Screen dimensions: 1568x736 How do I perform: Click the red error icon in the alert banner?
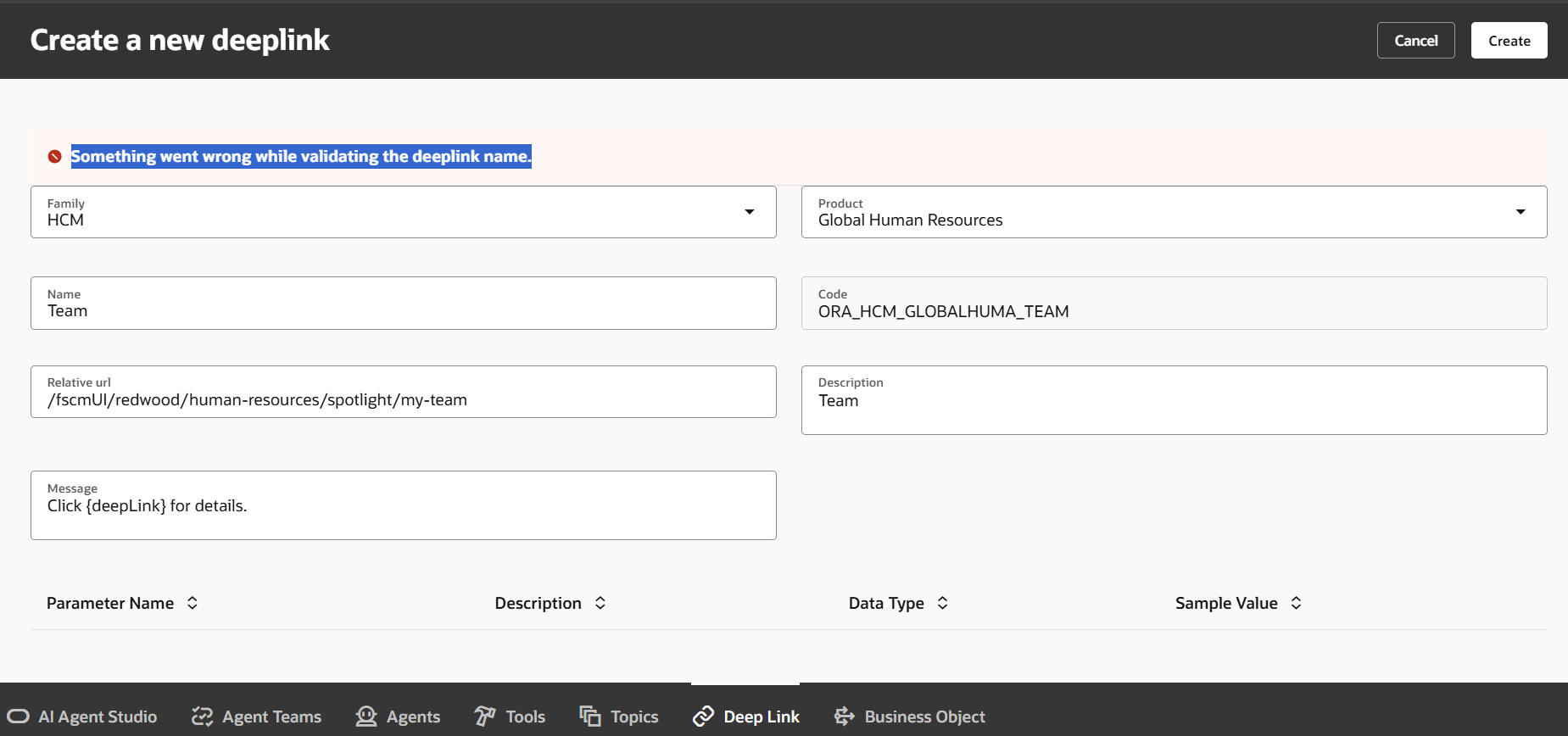click(55, 156)
